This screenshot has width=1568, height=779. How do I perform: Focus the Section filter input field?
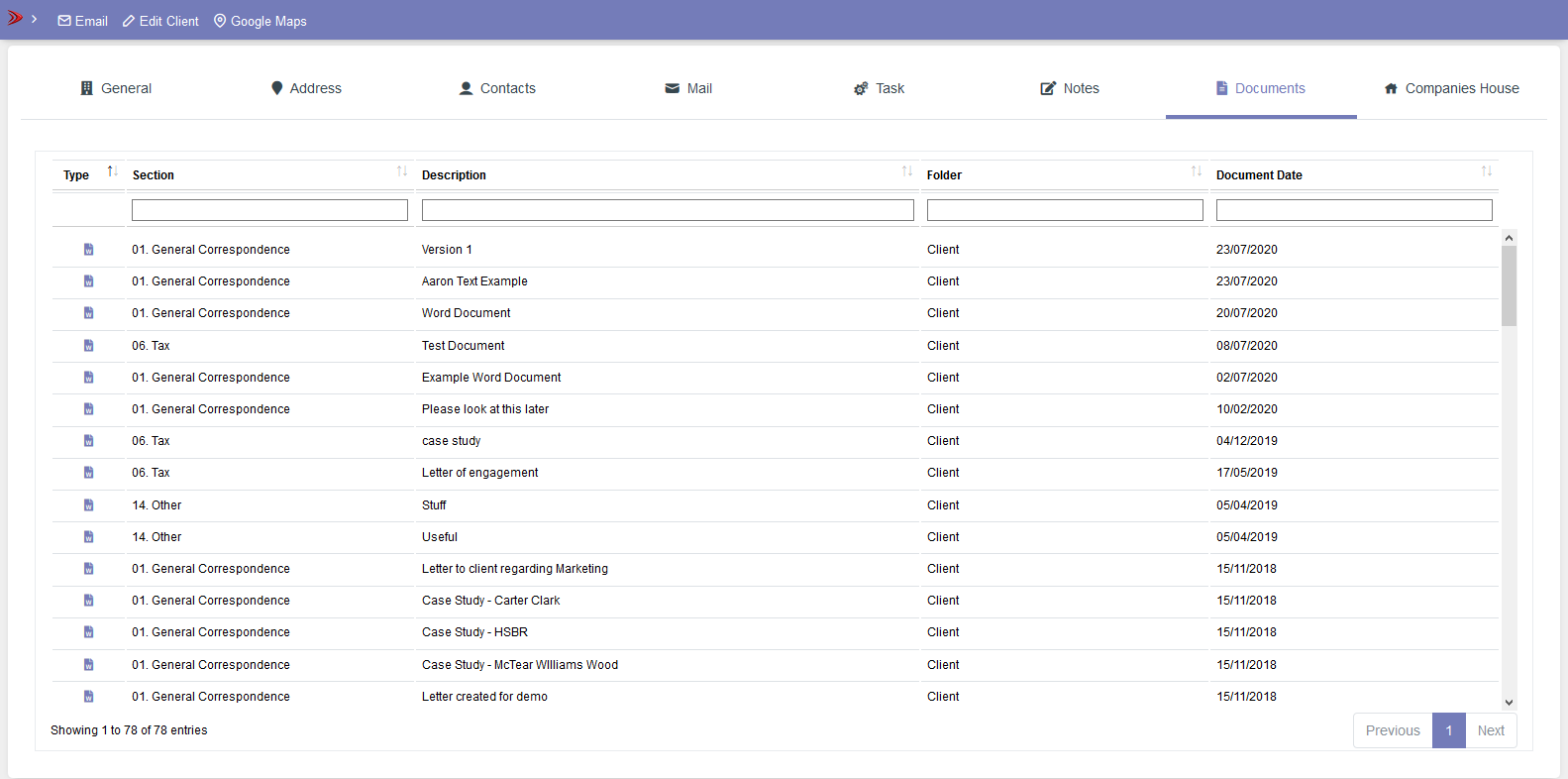pyautogui.click(x=269, y=210)
